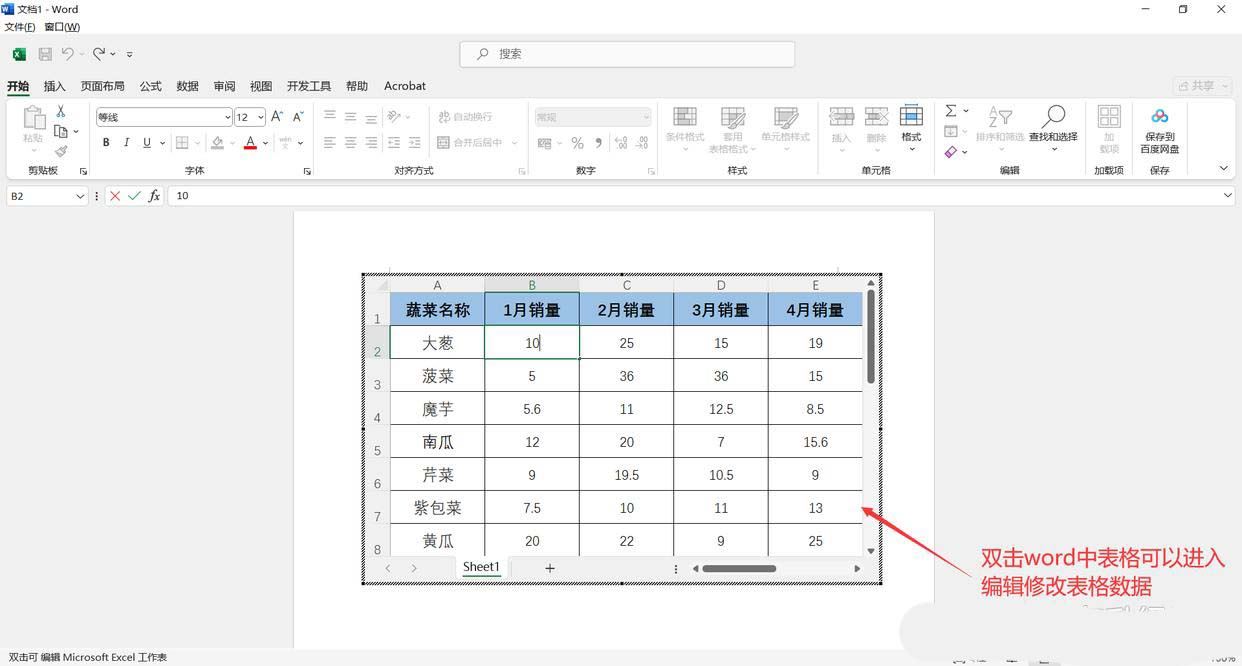Switch to the 数据 ribbon tab

click(x=188, y=86)
